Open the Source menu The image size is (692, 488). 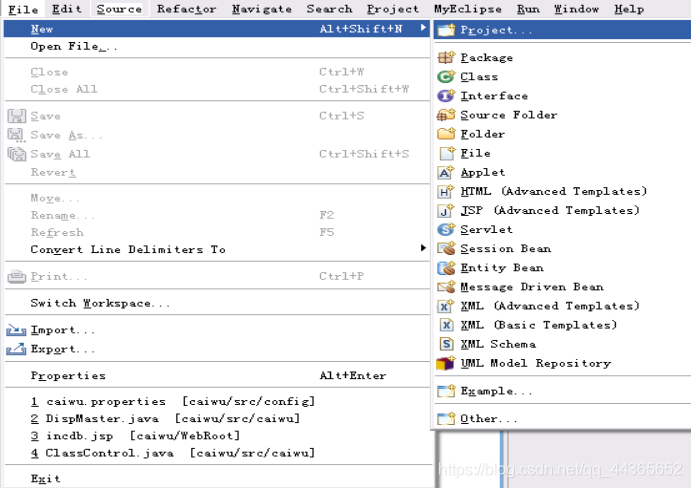[119, 9]
